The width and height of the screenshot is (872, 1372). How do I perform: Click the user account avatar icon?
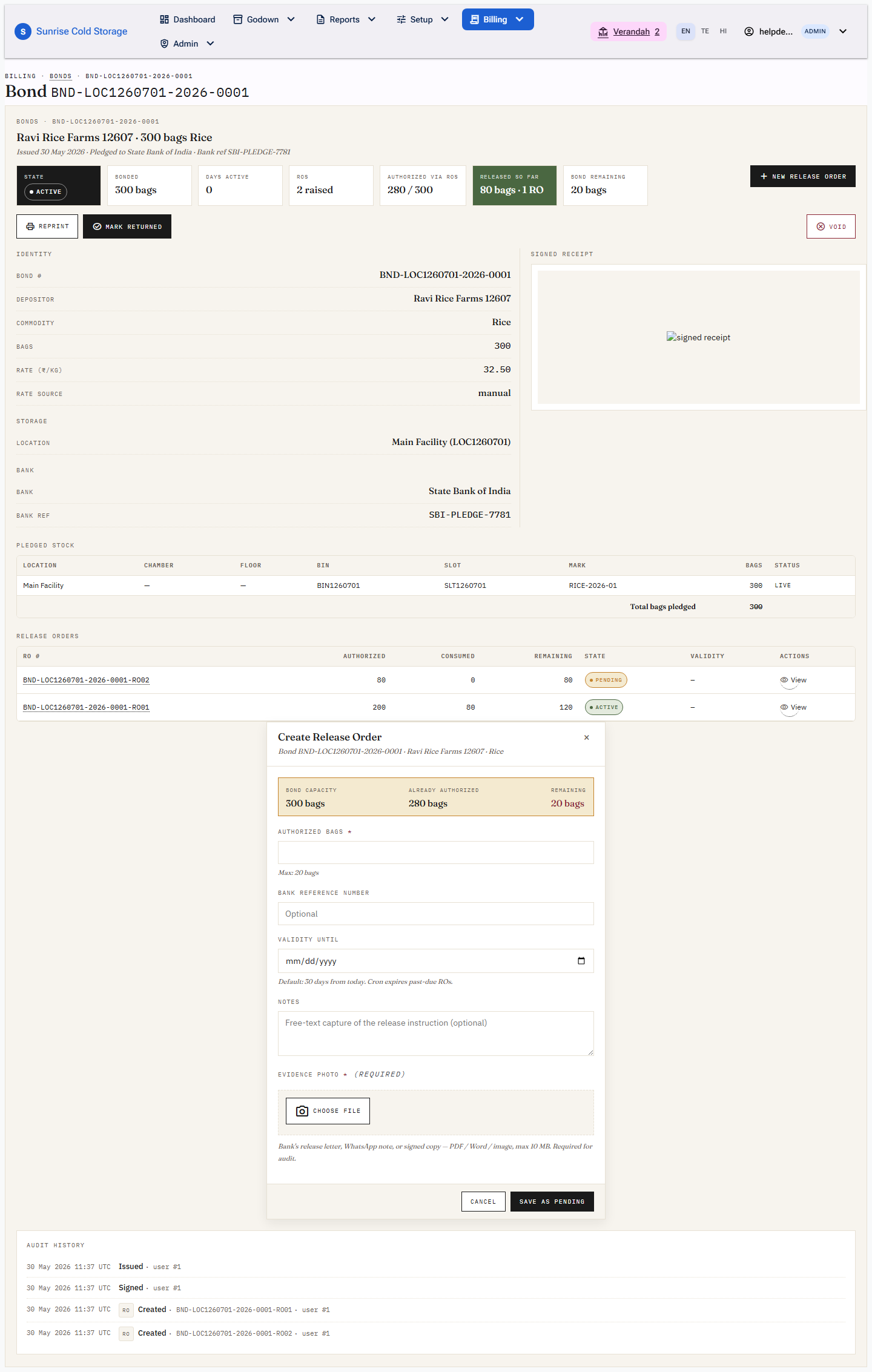pos(749,31)
